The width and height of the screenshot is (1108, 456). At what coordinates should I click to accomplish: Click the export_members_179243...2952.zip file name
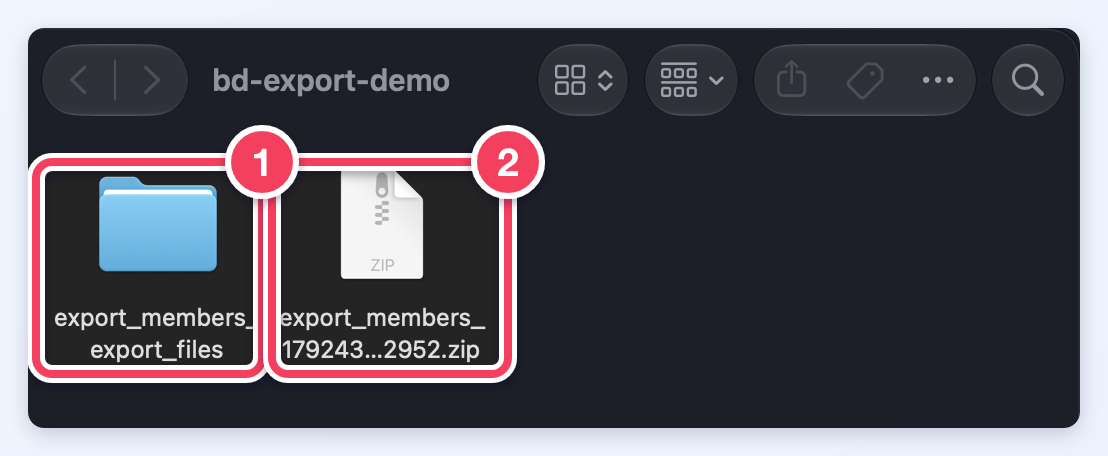pyautogui.click(x=383, y=334)
